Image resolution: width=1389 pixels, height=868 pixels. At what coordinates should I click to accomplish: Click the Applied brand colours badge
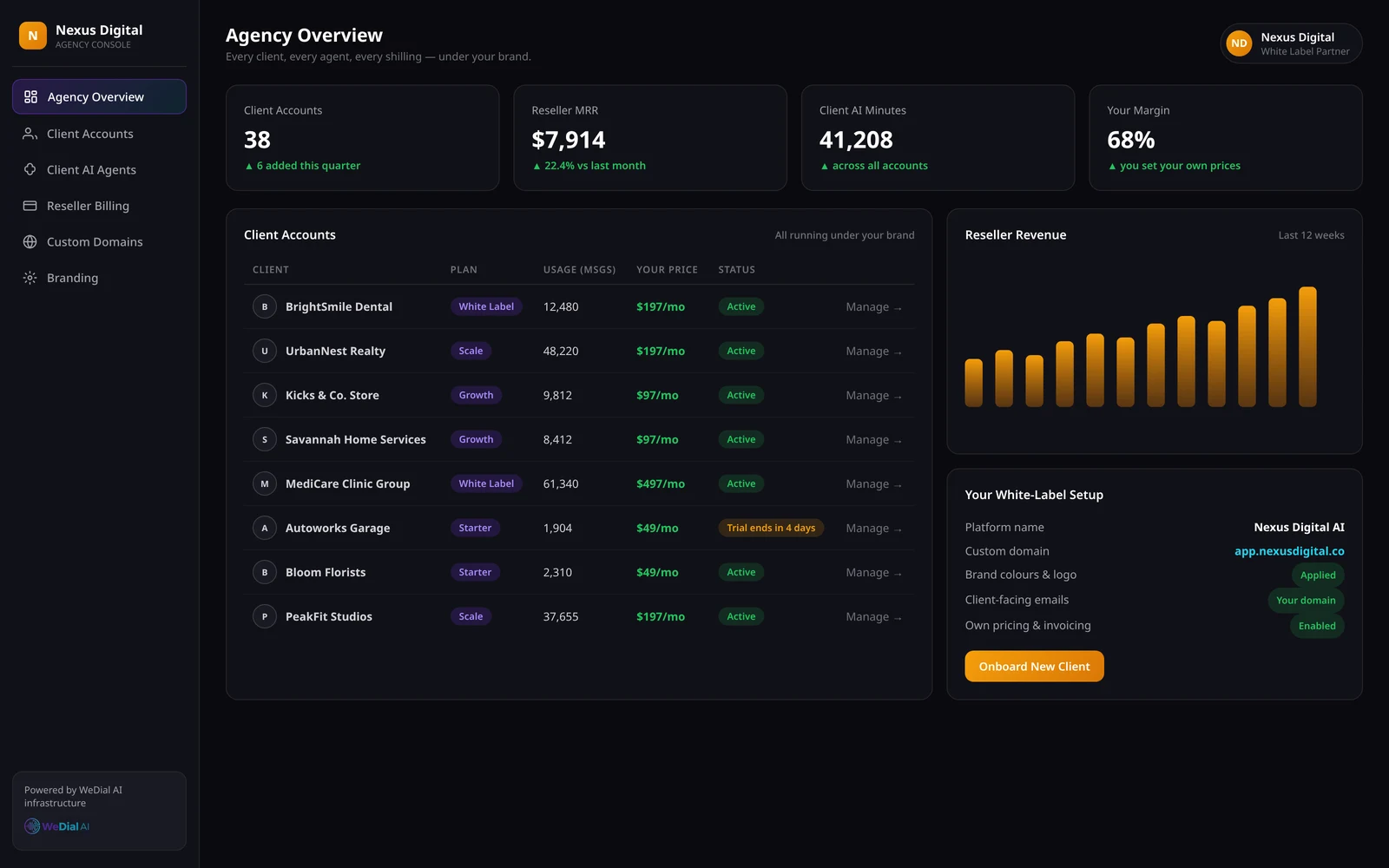pos(1318,575)
